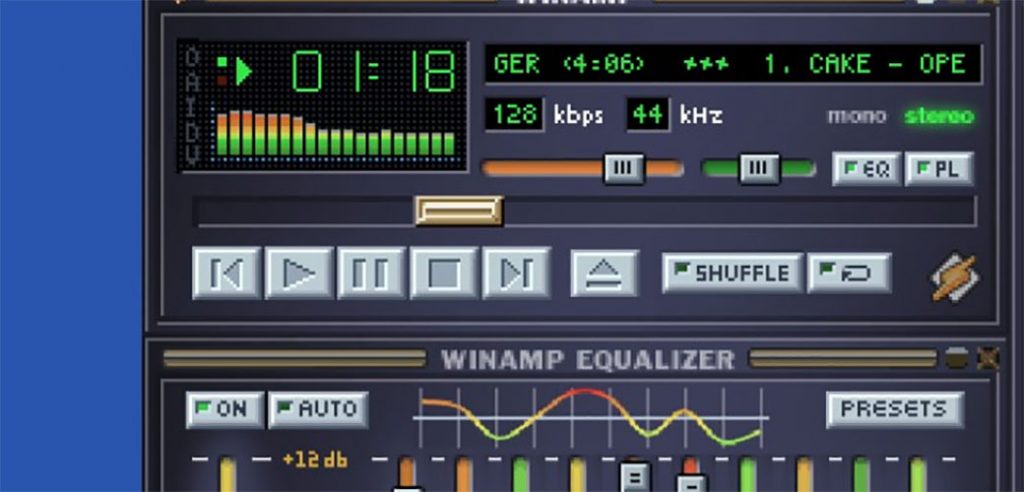
Task: Turn the equalizer ON button off
Action: (x=225, y=410)
